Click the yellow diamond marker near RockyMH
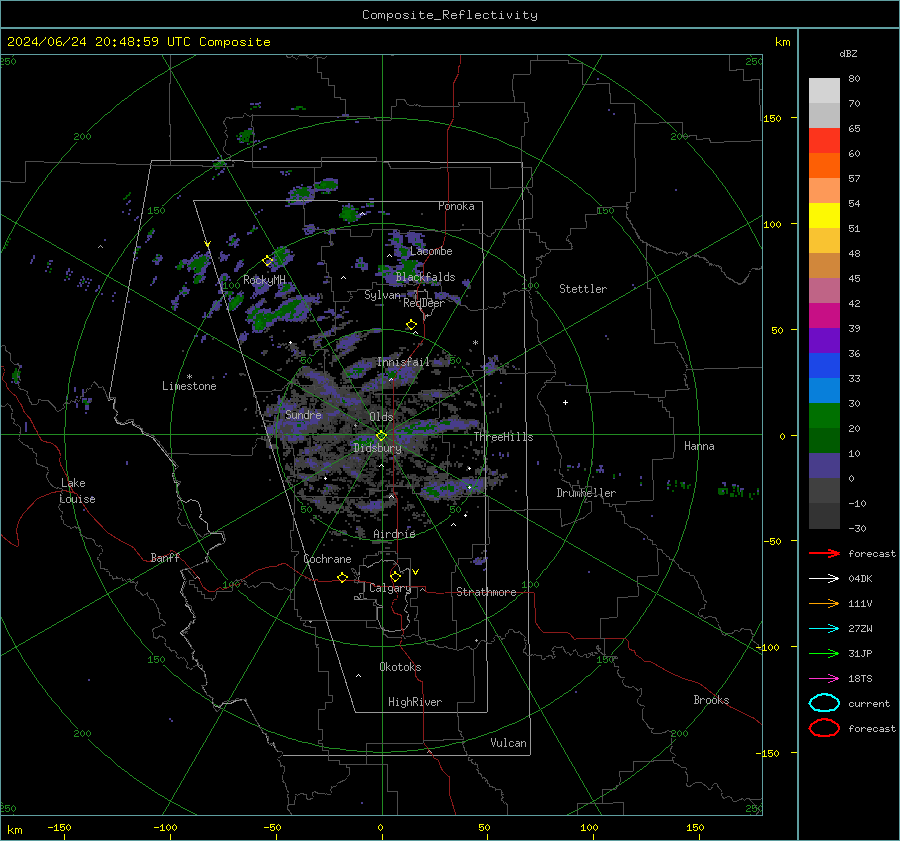Viewport: 900px width, 841px height. point(267,261)
